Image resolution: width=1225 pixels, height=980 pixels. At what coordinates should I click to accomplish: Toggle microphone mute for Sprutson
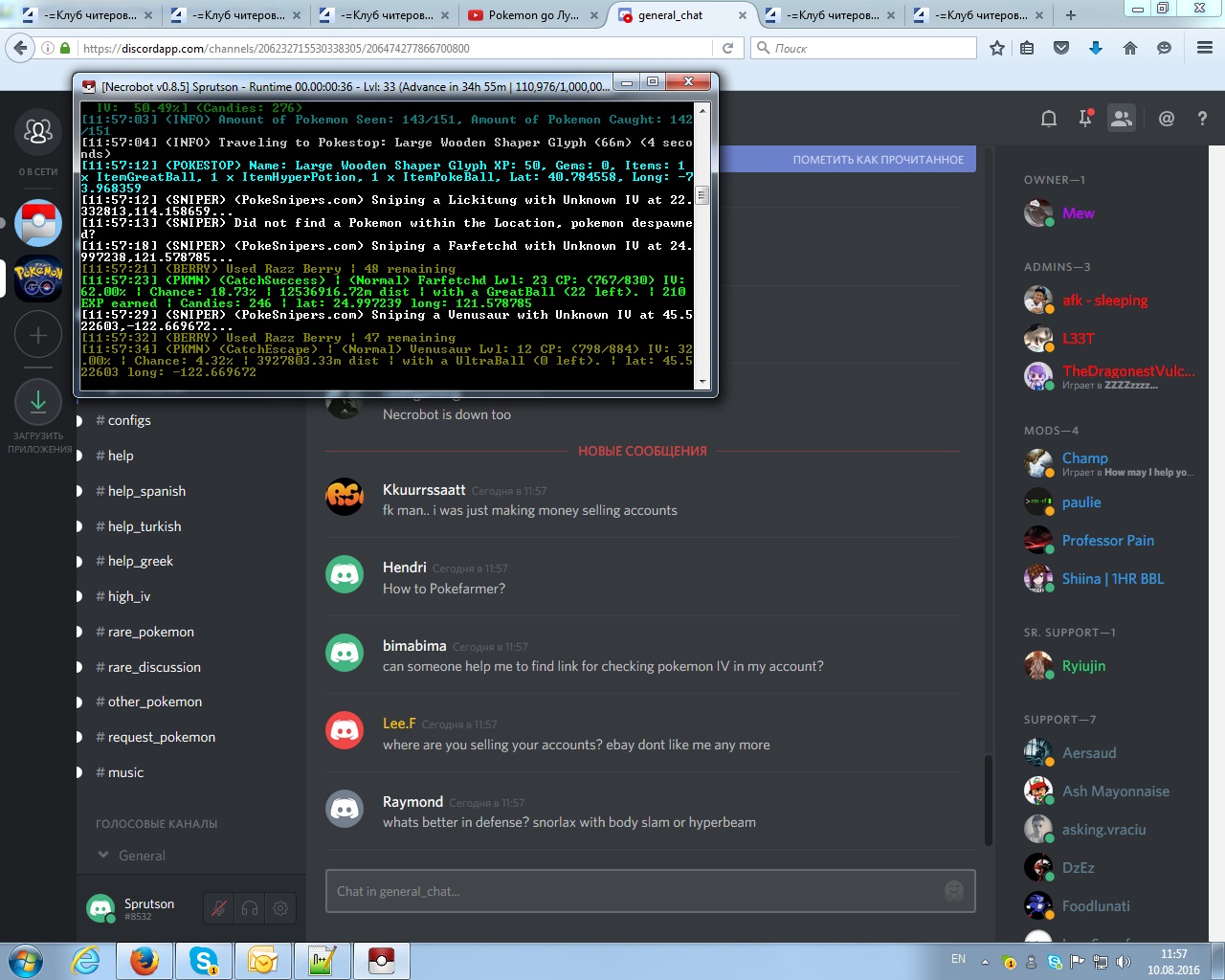point(219,908)
